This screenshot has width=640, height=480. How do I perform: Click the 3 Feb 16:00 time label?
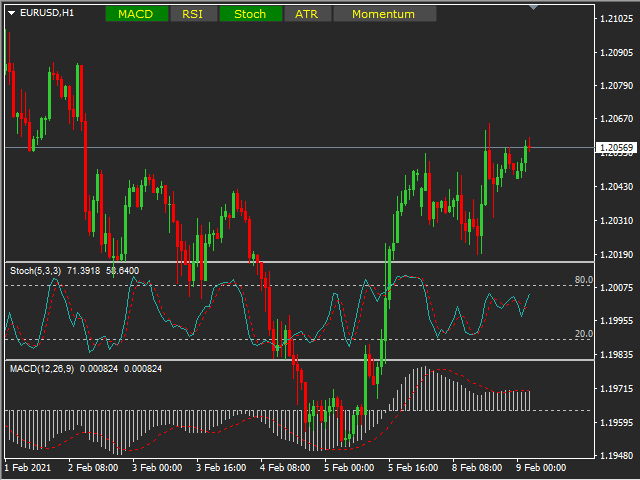point(221,468)
